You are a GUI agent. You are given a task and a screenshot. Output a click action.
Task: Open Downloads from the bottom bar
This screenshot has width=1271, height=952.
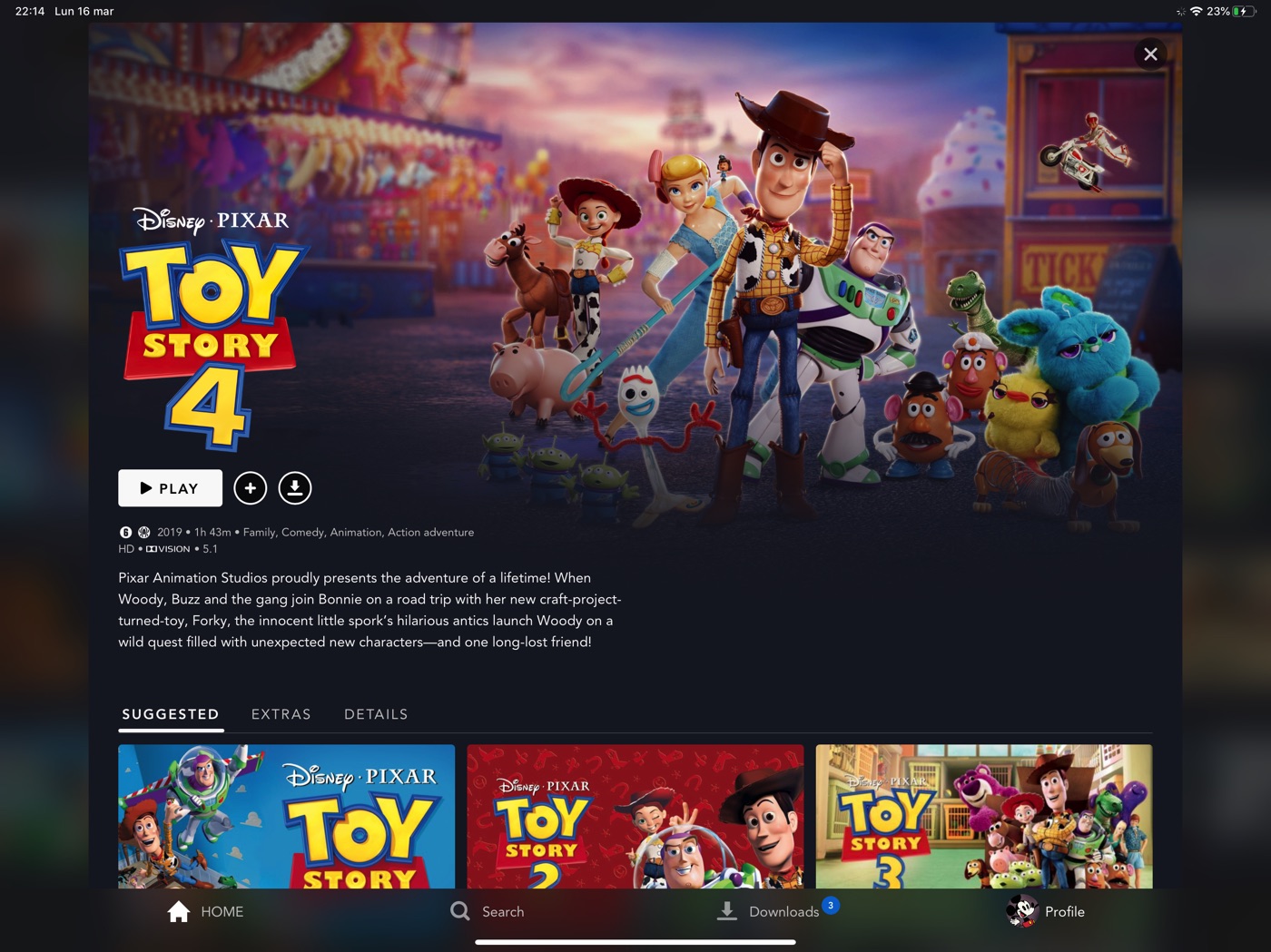(767, 911)
